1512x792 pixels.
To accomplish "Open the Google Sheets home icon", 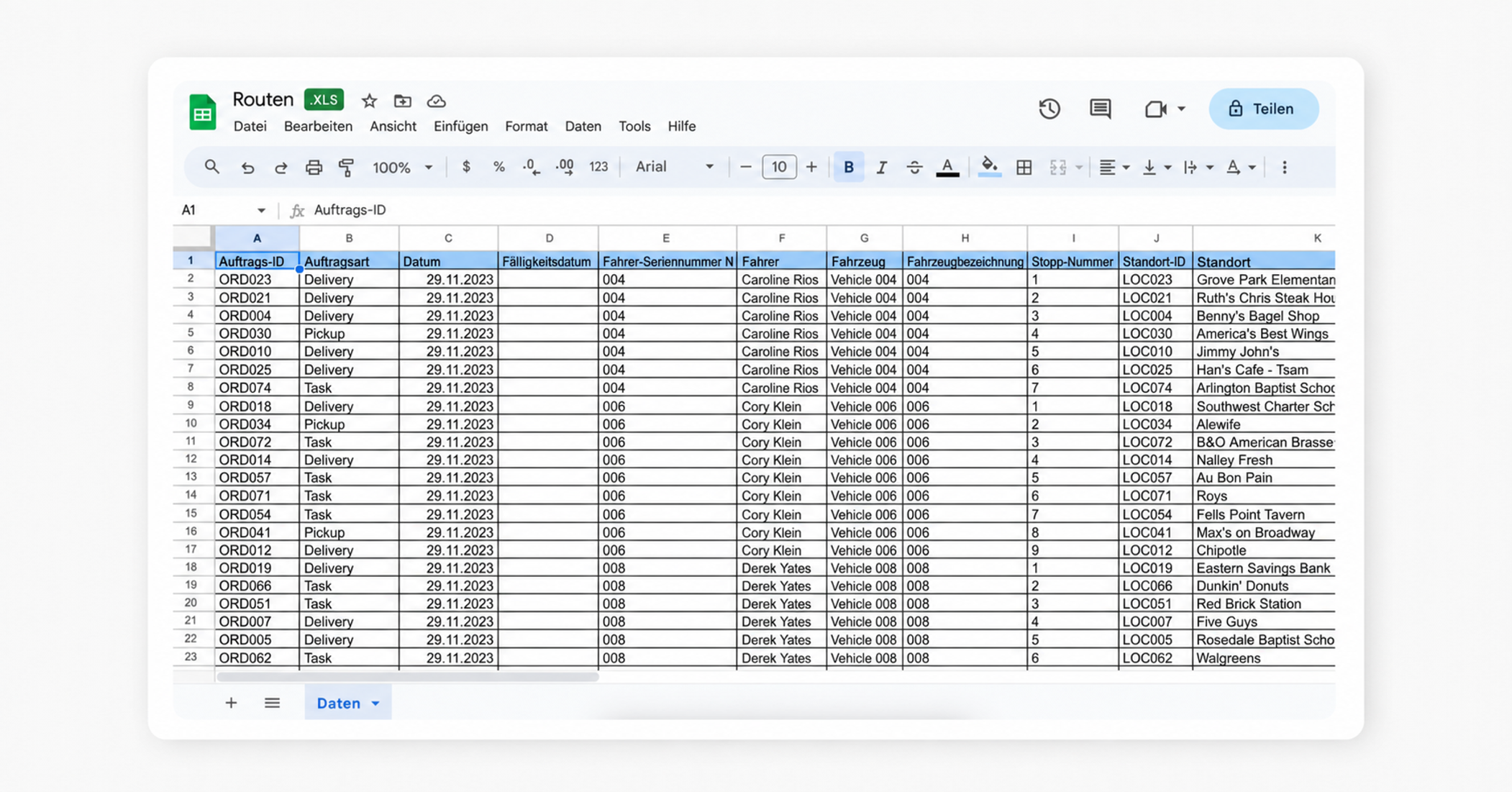I will pos(202,112).
